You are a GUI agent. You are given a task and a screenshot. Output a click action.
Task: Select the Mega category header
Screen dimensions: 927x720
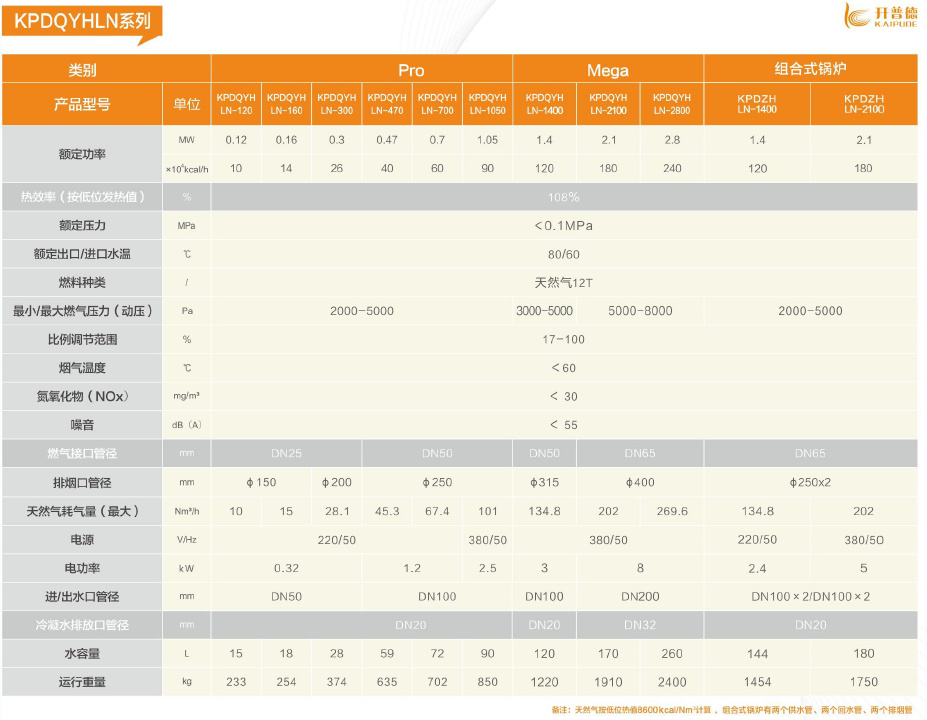(x=607, y=70)
